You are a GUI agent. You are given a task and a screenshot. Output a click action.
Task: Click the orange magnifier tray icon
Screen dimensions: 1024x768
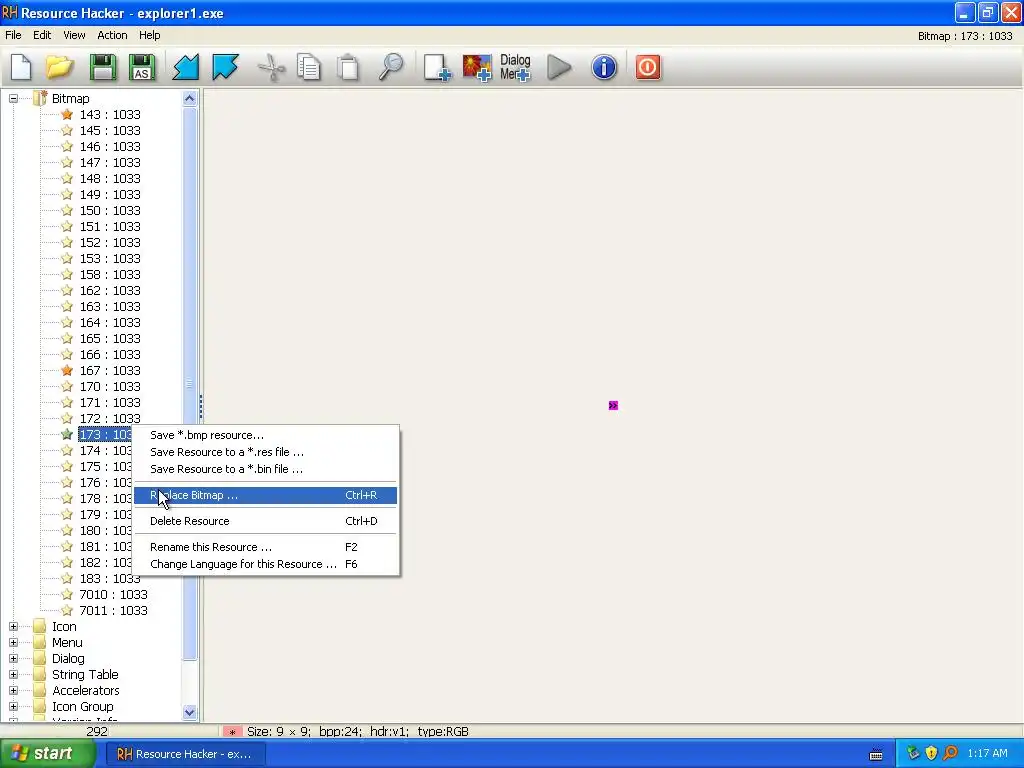click(950, 754)
